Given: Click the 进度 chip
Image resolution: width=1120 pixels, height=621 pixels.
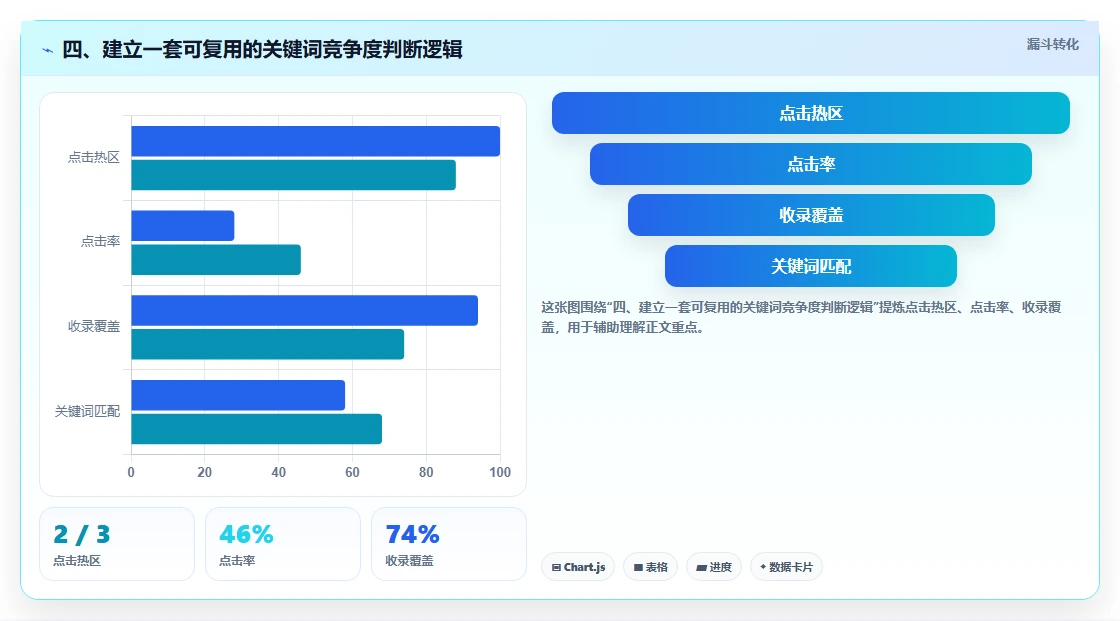Looking at the screenshot, I should (x=714, y=567).
